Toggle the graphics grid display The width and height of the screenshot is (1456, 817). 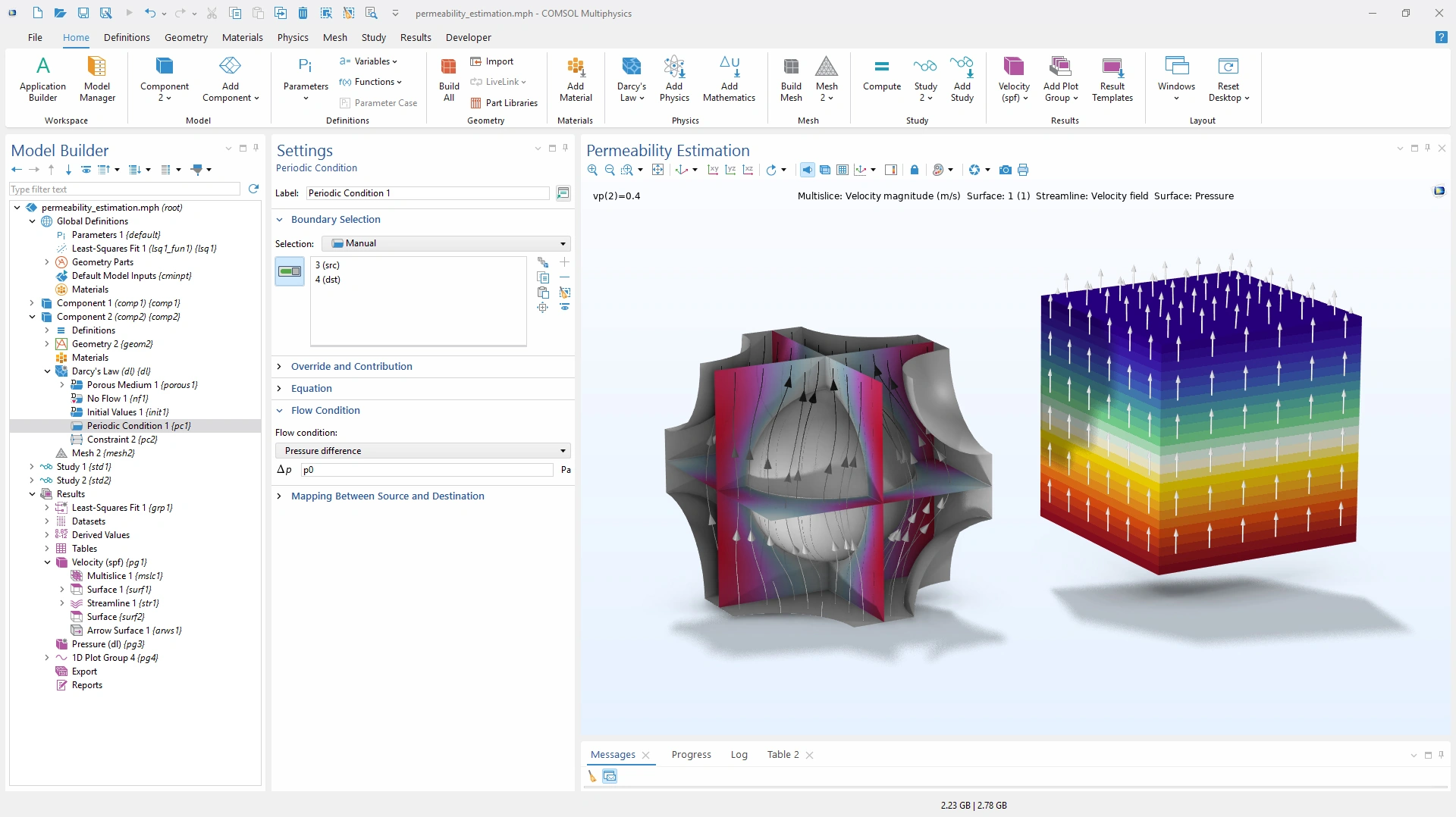coord(842,170)
